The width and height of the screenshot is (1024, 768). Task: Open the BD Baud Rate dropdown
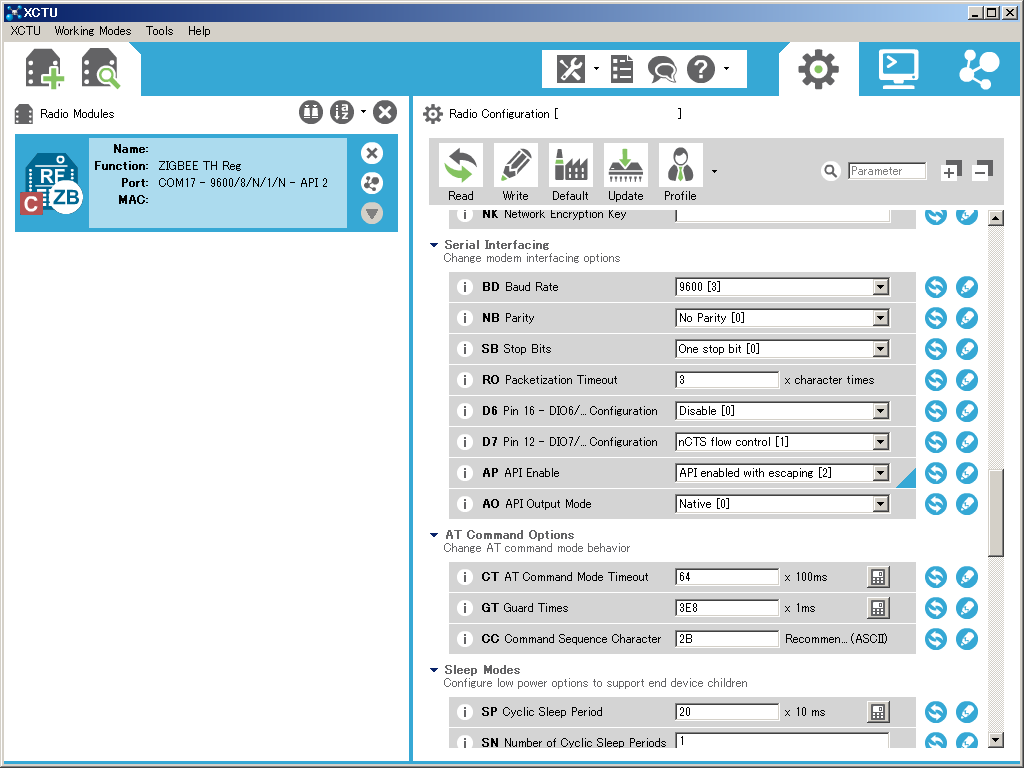point(880,287)
